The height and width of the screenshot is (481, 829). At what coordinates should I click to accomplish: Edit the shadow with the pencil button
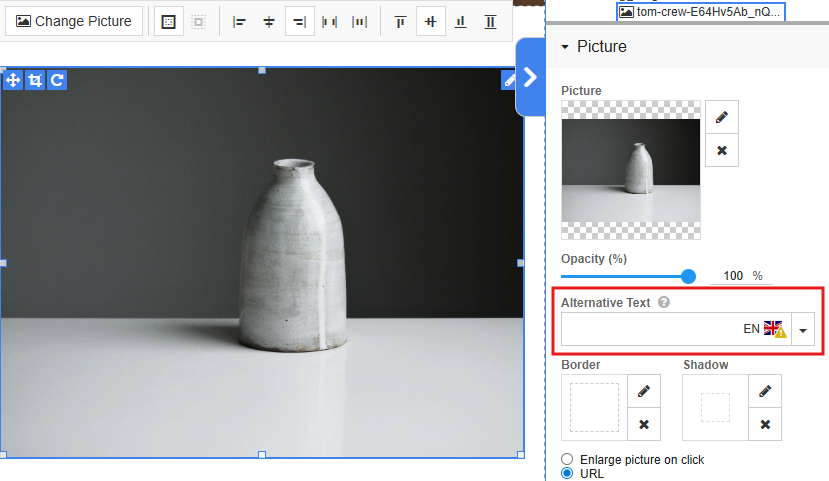[765, 390]
